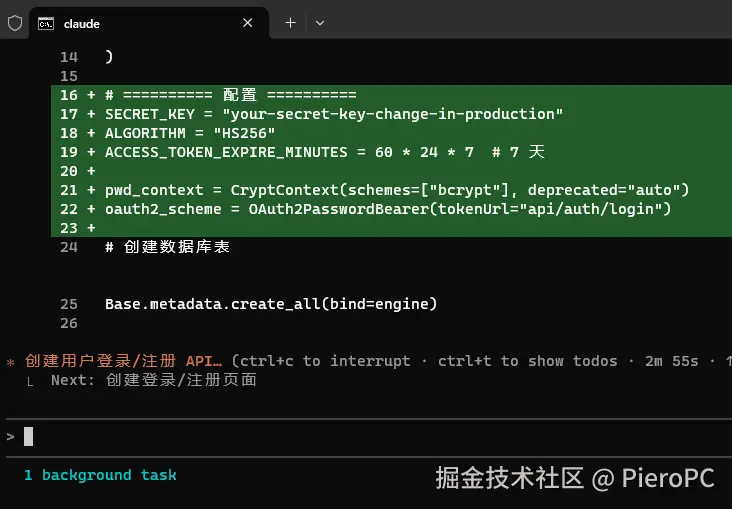Click the admin shield icon in the title bar
This screenshot has height=509, width=732.
click(15, 23)
